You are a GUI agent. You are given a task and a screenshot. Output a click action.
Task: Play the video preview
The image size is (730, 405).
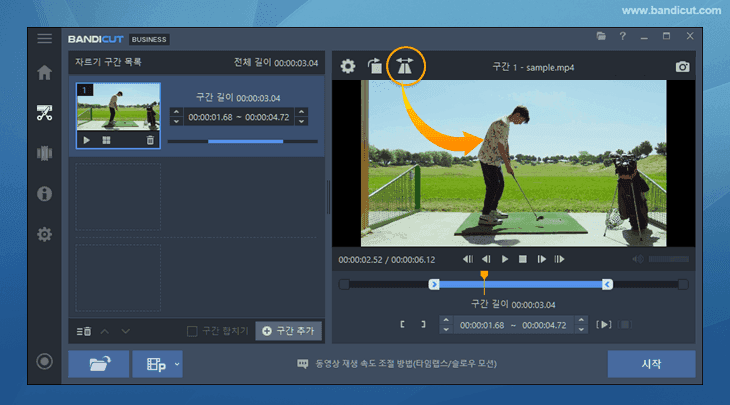pos(505,259)
